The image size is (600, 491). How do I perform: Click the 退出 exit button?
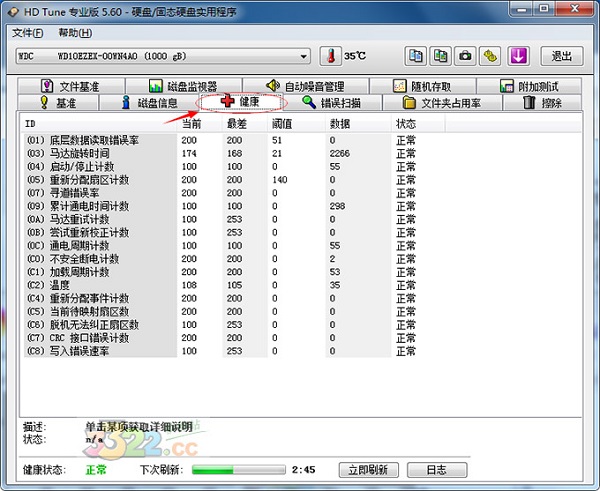[562, 56]
